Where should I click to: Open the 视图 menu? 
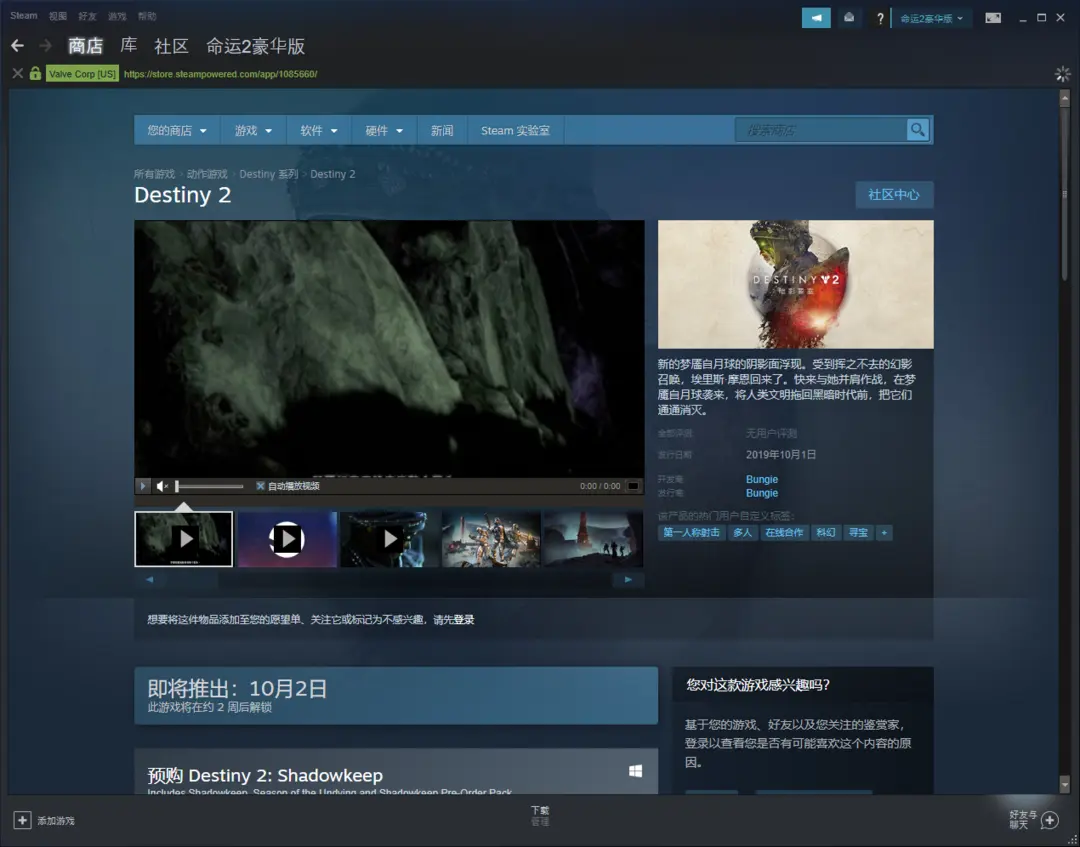[x=58, y=16]
